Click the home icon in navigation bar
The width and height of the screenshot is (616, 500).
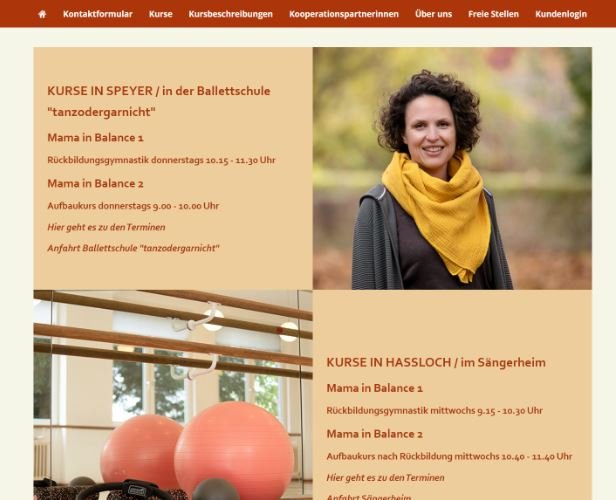click(x=42, y=14)
